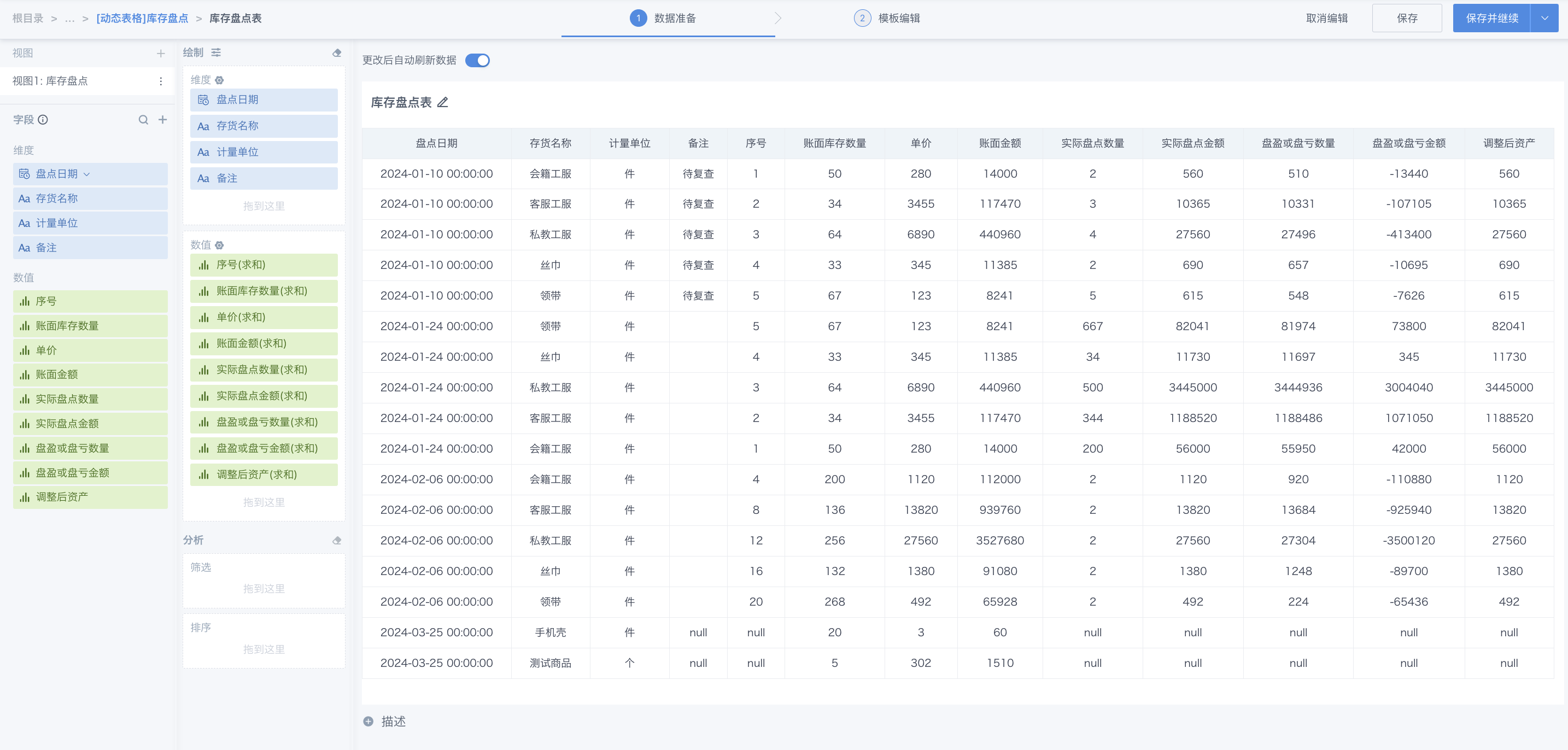Click the 保存 button
This screenshot has width=1568, height=750.
click(x=1407, y=18)
